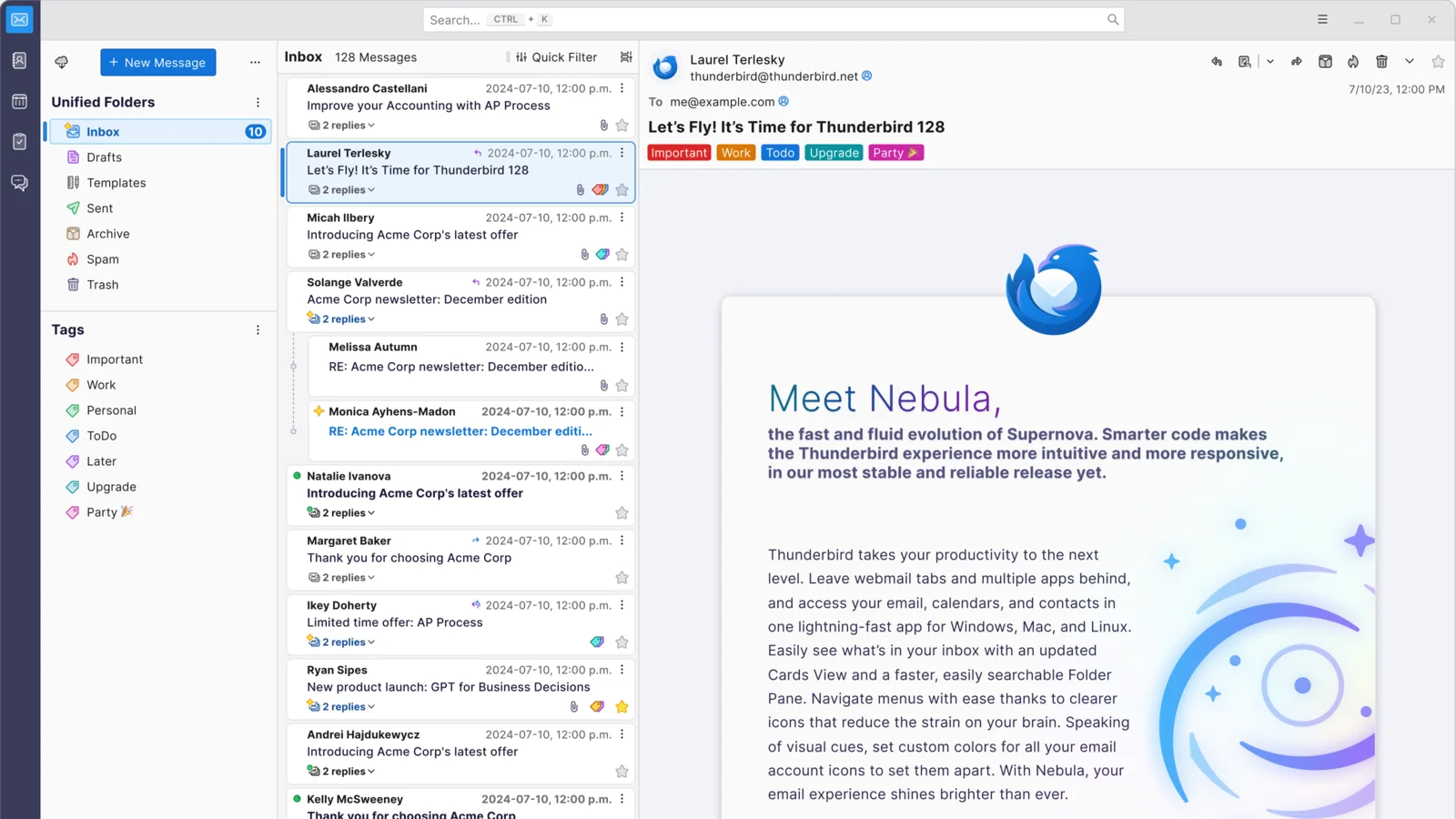
Task: Click contact icon beside me@example.com
Action: (x=784, y=102)
